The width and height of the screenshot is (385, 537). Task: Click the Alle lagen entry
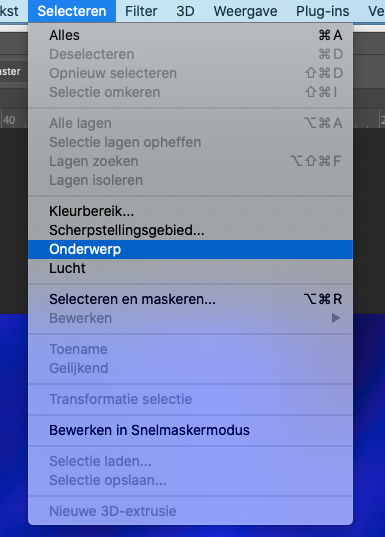point(190,123)
